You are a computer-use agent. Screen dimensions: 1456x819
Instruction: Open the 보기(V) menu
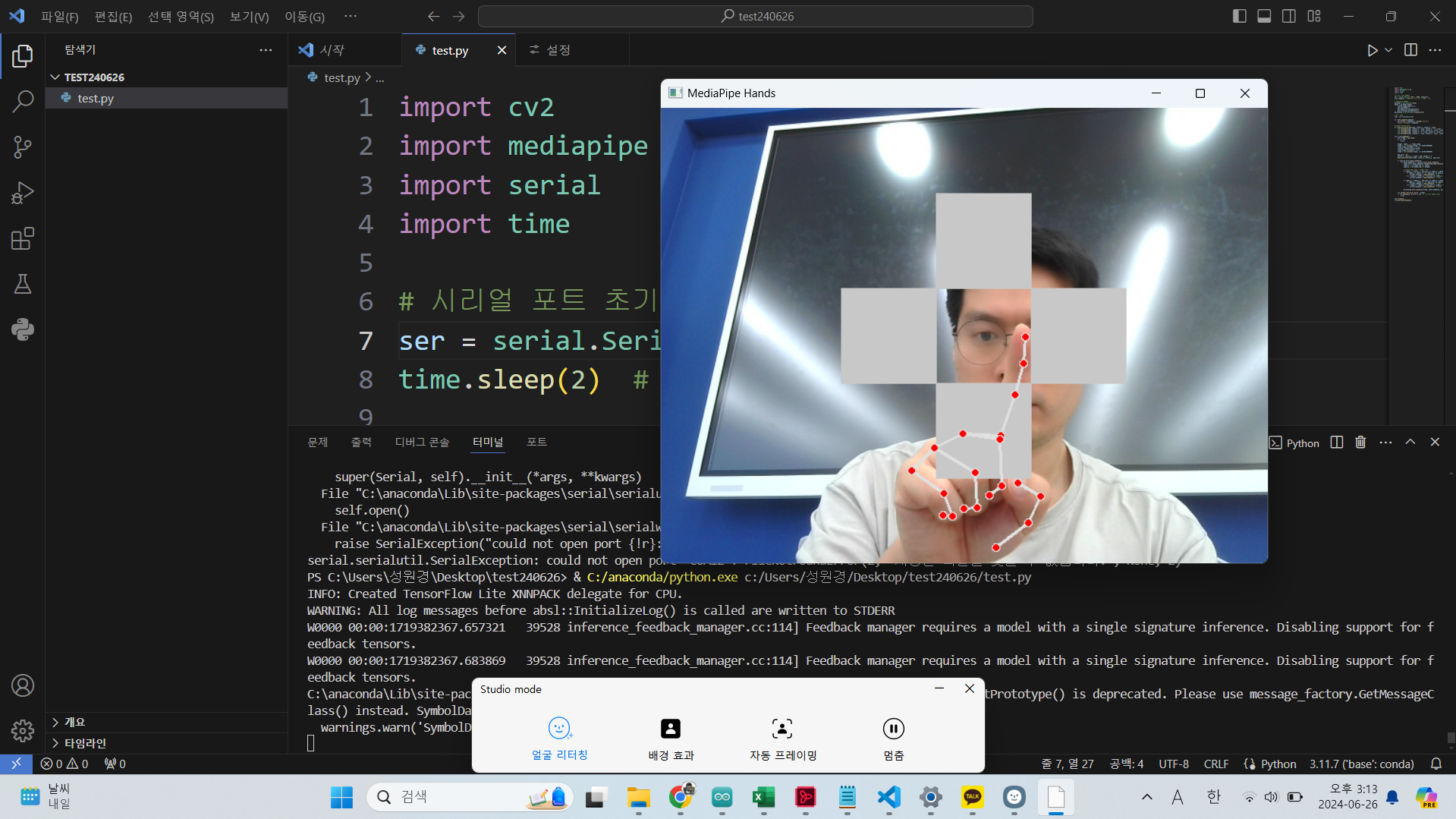(249, 17)
